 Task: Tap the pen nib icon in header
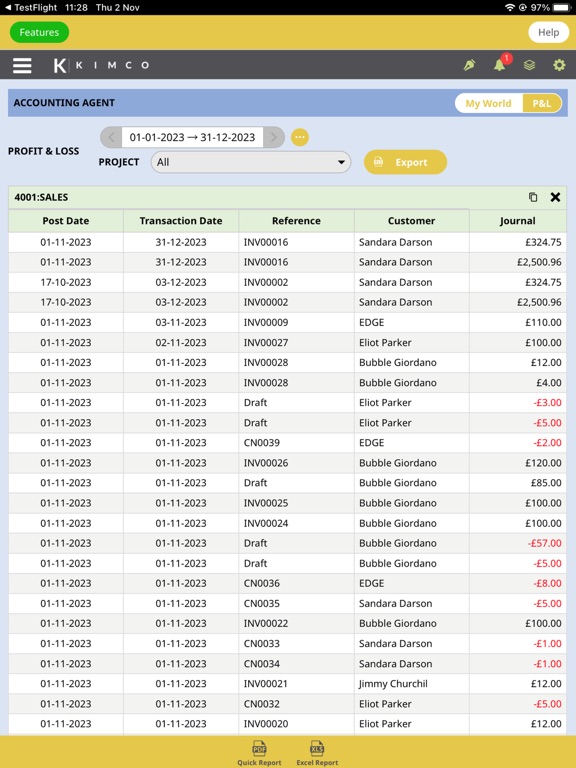[x=469, y=65]
